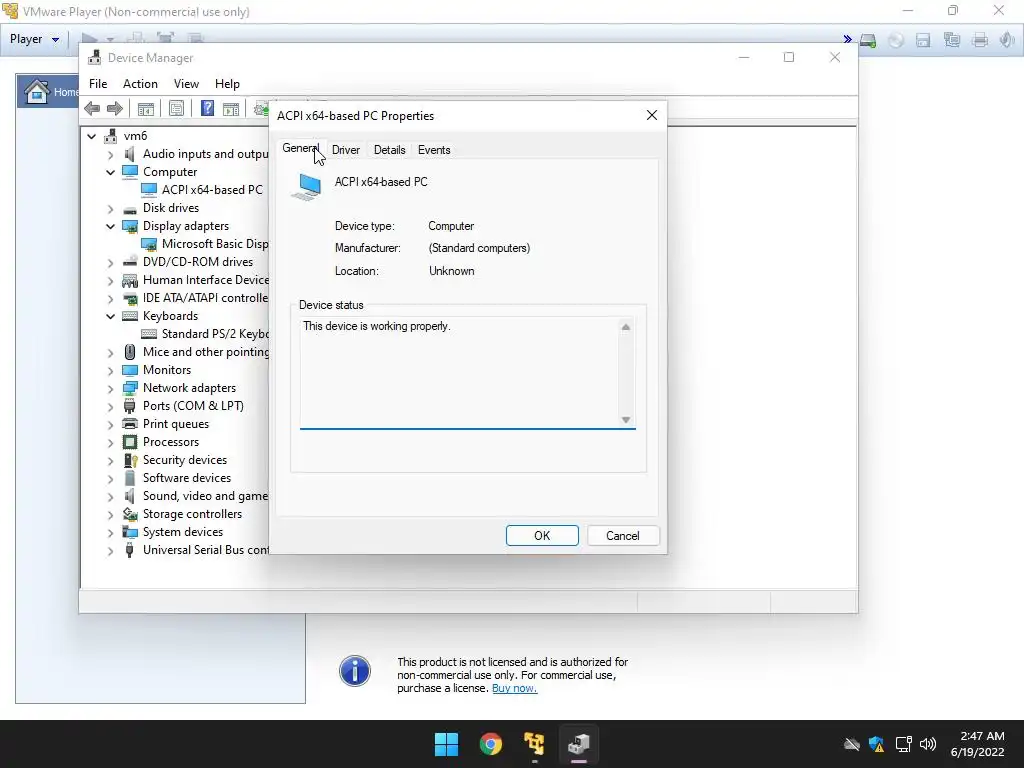Expand the System devices node

[x=110, y=533]
